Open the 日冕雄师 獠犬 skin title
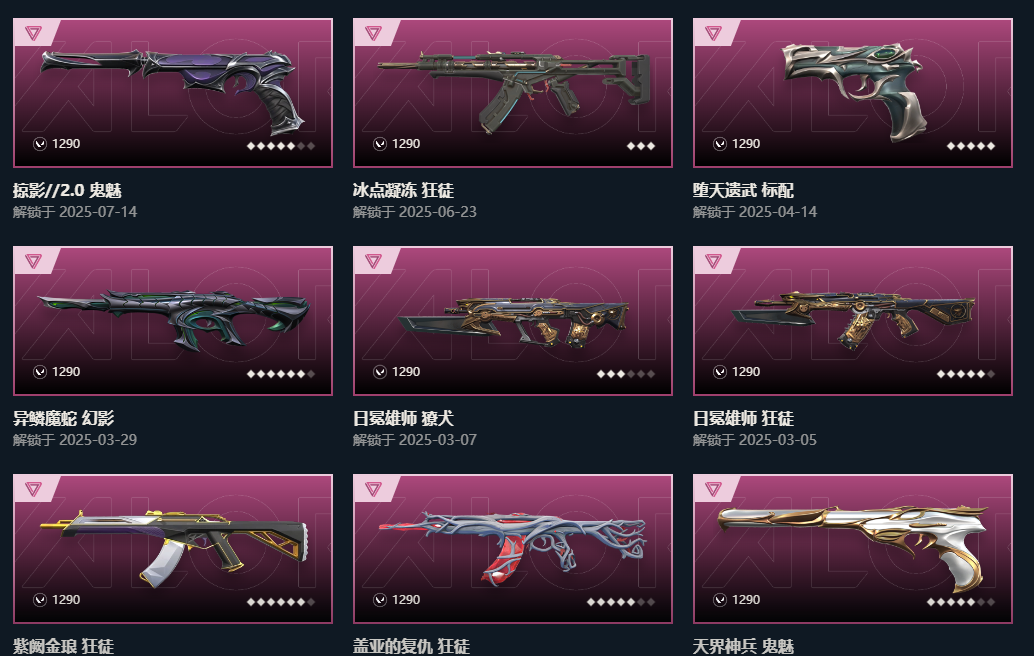This screenshot has height=656, width=1034. click(403, 418)
